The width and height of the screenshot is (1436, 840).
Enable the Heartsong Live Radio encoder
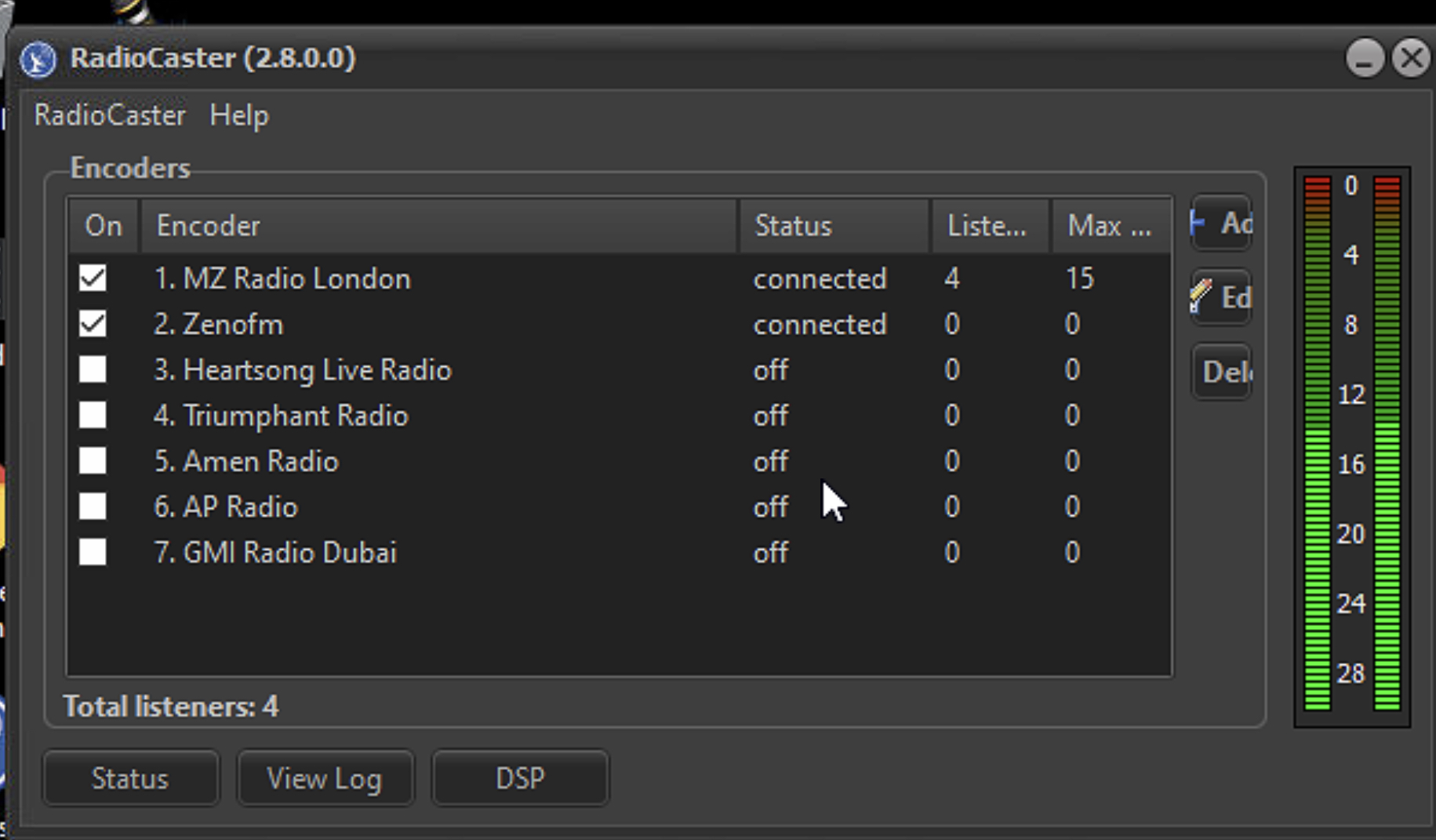(93, 369)
